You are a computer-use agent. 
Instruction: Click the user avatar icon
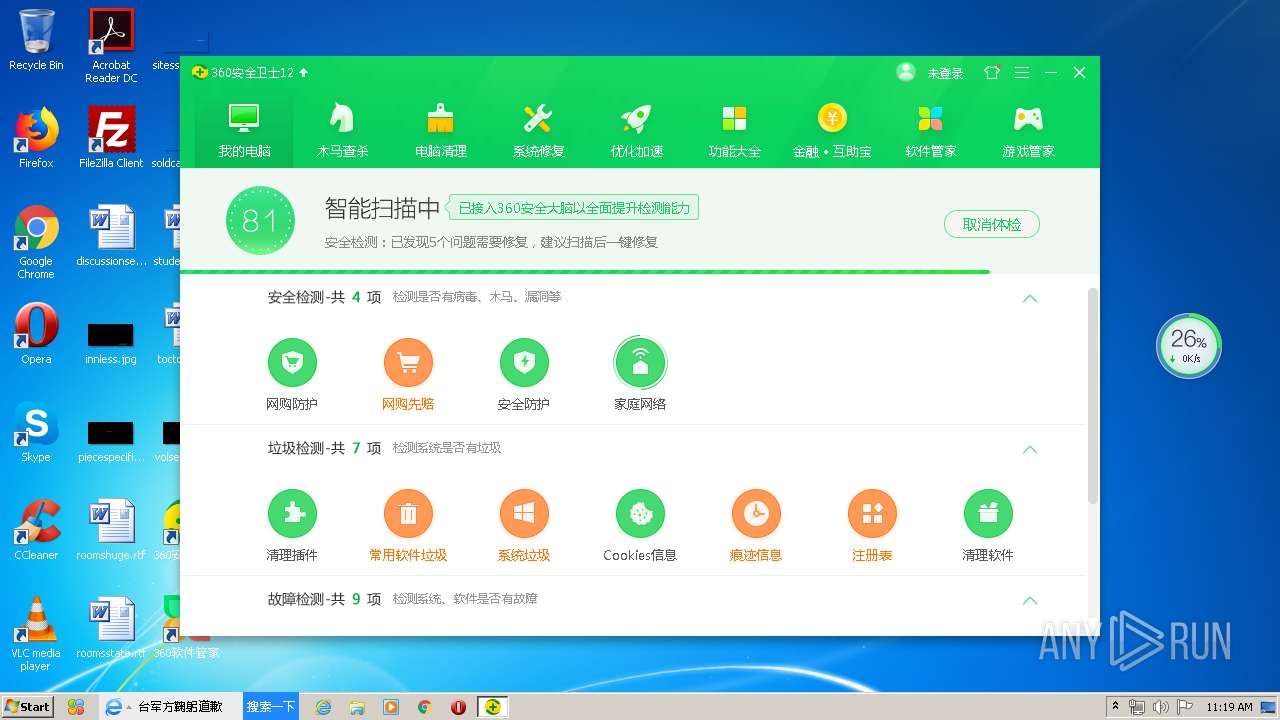[x=906, y=72]
